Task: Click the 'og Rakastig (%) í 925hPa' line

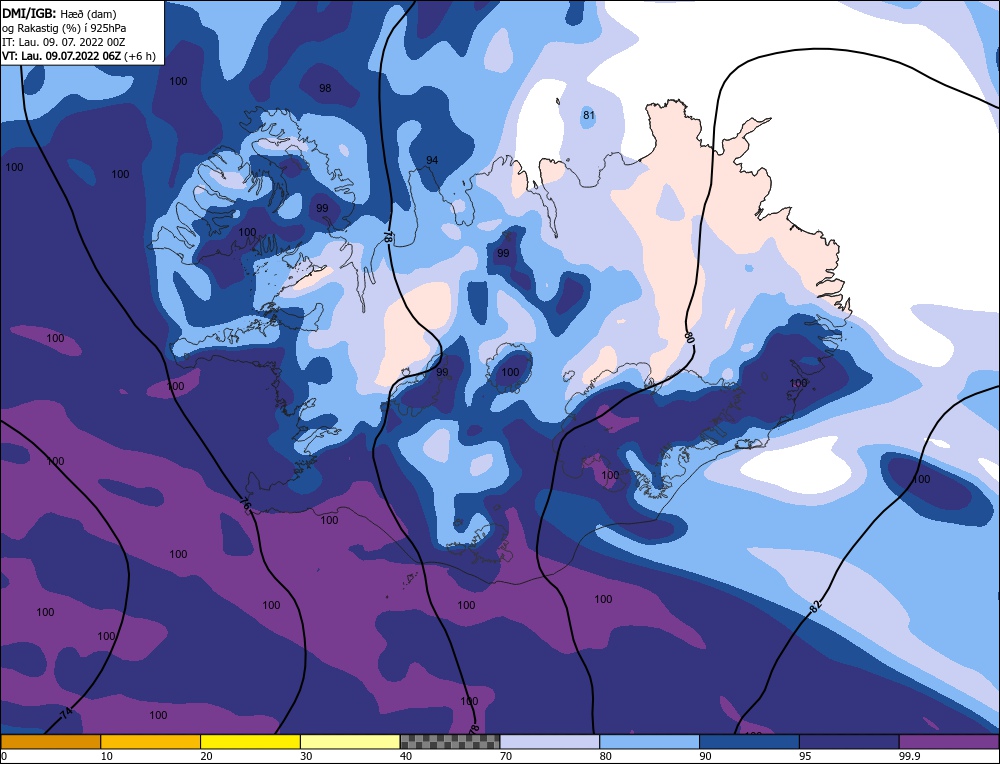Action: pos(64,27)
